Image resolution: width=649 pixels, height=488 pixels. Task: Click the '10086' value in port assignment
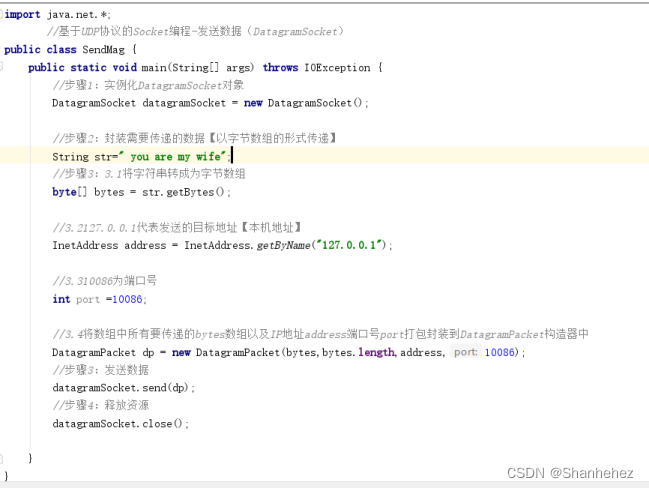tap(127, 299)
